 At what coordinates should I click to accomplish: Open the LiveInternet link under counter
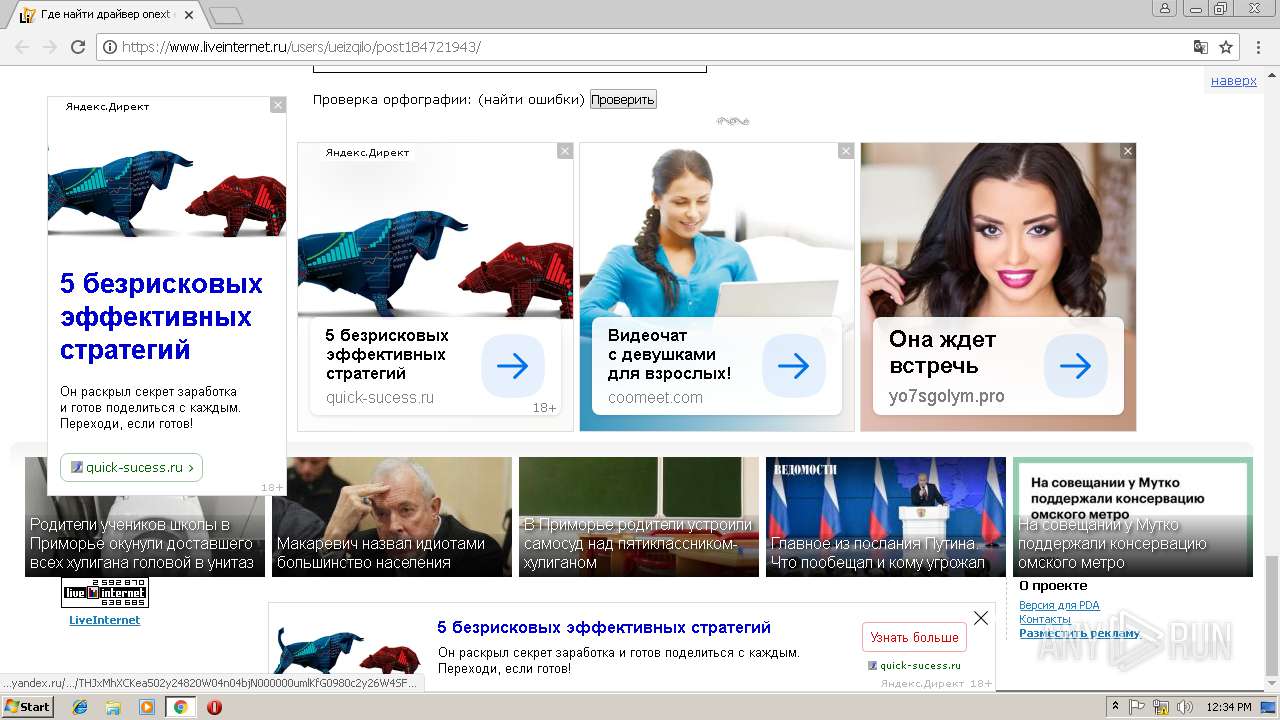coord(104,620)
